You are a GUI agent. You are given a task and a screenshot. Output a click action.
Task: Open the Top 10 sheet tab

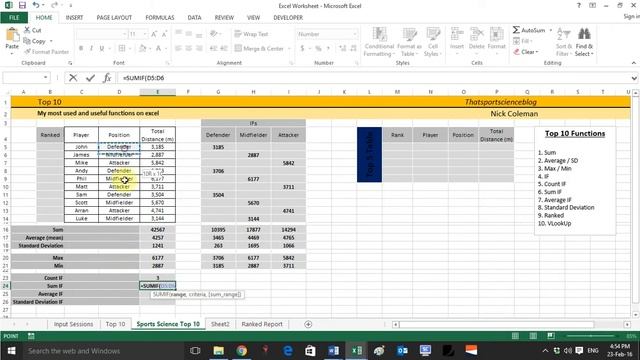(116, 324)
